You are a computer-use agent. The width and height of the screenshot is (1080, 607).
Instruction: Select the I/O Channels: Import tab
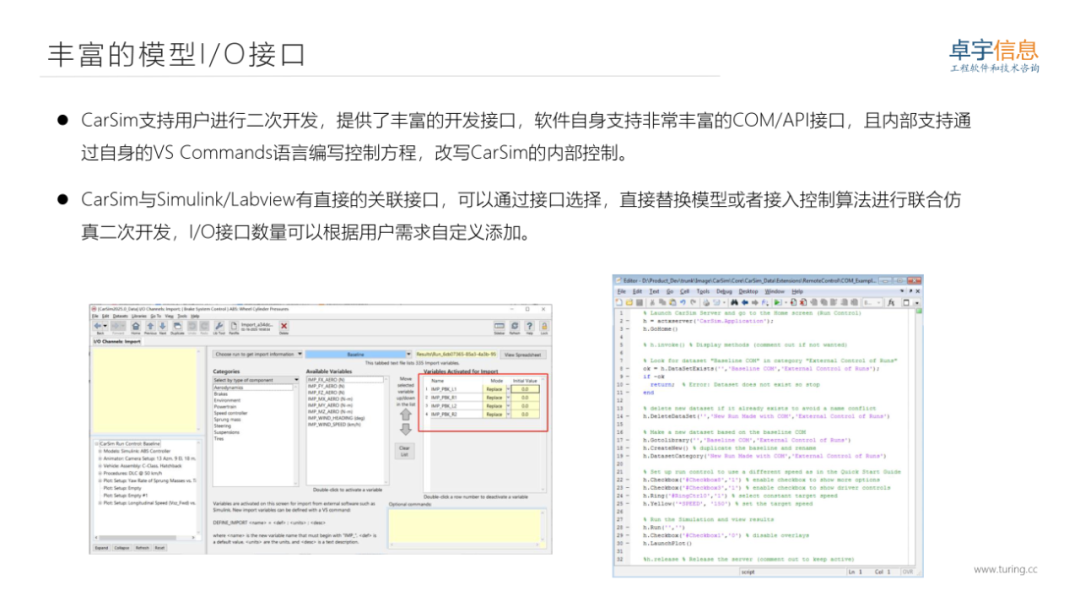pos(117,342)
